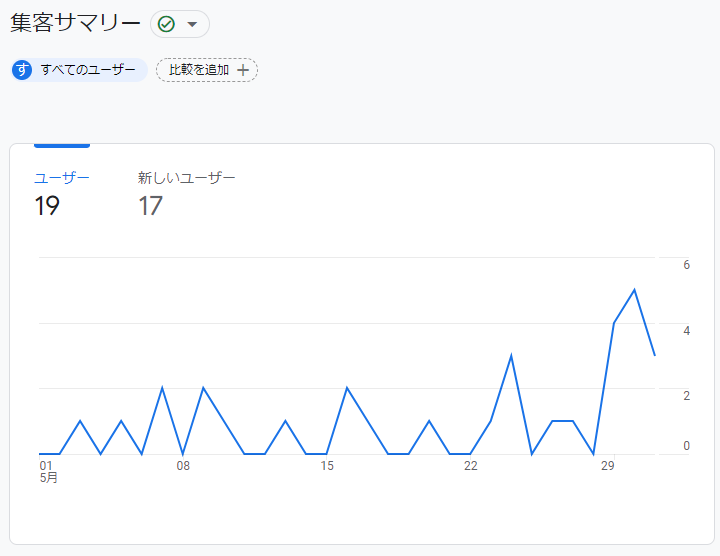Click the plus icon in 比較を追加
720x556 pixels.
point(242,70)
